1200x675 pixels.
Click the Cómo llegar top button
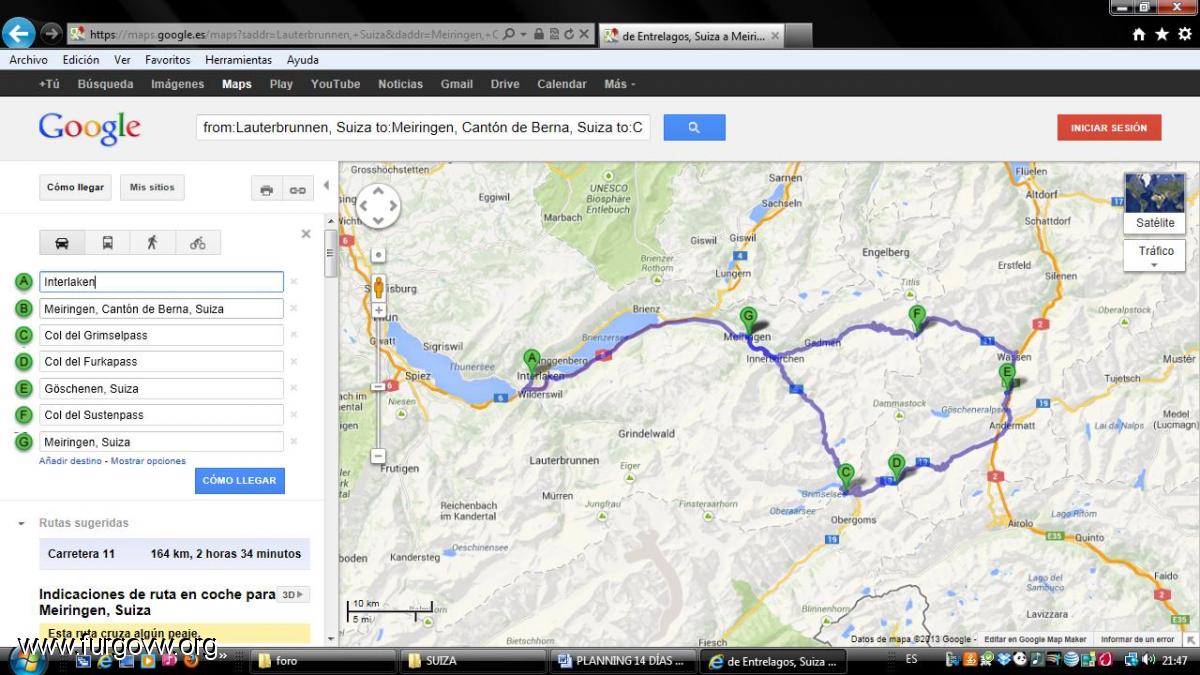(75, 187)
